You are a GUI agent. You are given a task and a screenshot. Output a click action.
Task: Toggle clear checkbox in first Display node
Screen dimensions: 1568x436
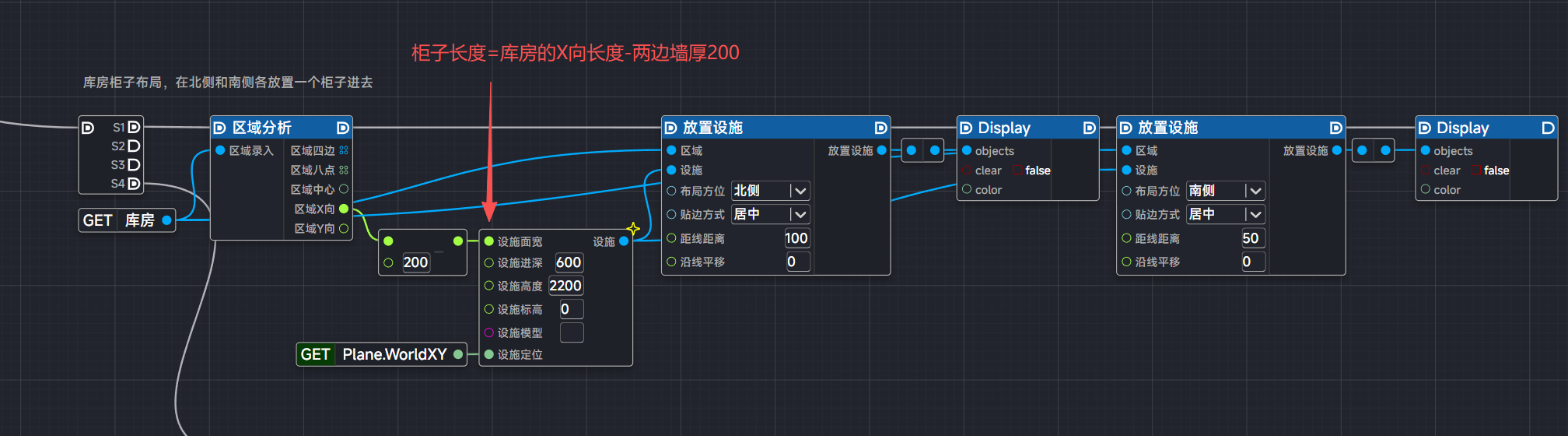point(1017,171)
